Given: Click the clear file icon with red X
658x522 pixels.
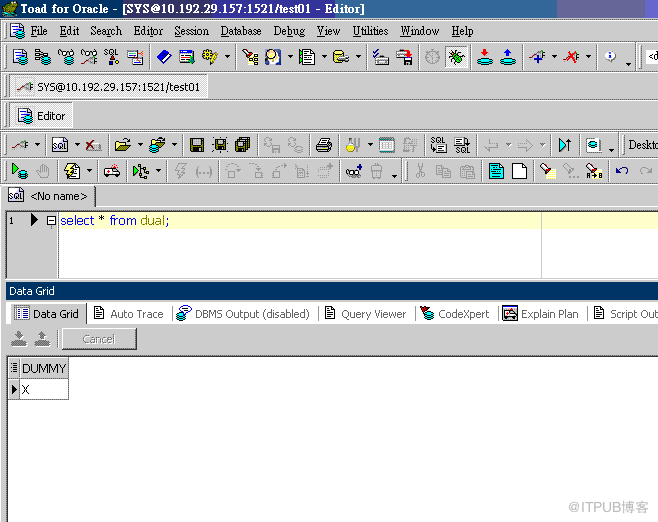Looking at the screenshot, I should pyautogui.click(x=93, y=145).
